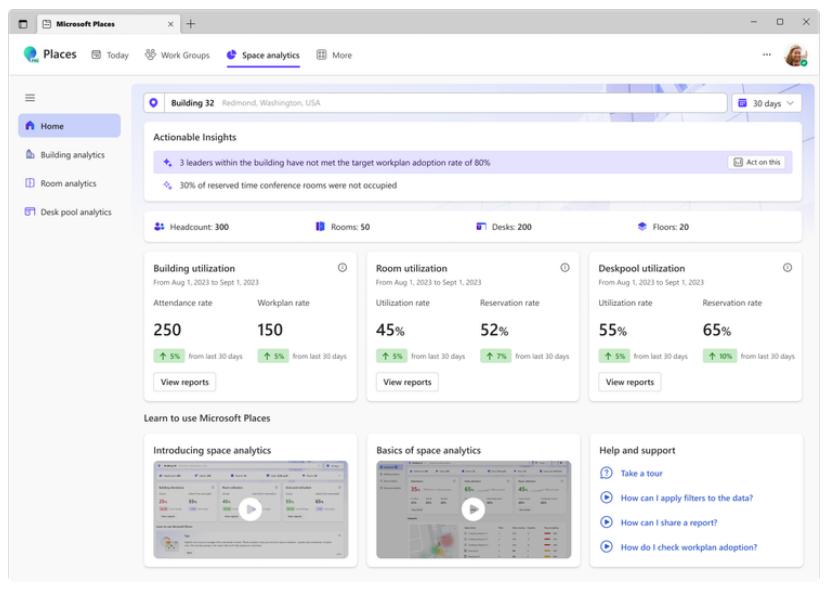
Task: Click the Home house icon in sidebar
Action: (x=30, y=125)
